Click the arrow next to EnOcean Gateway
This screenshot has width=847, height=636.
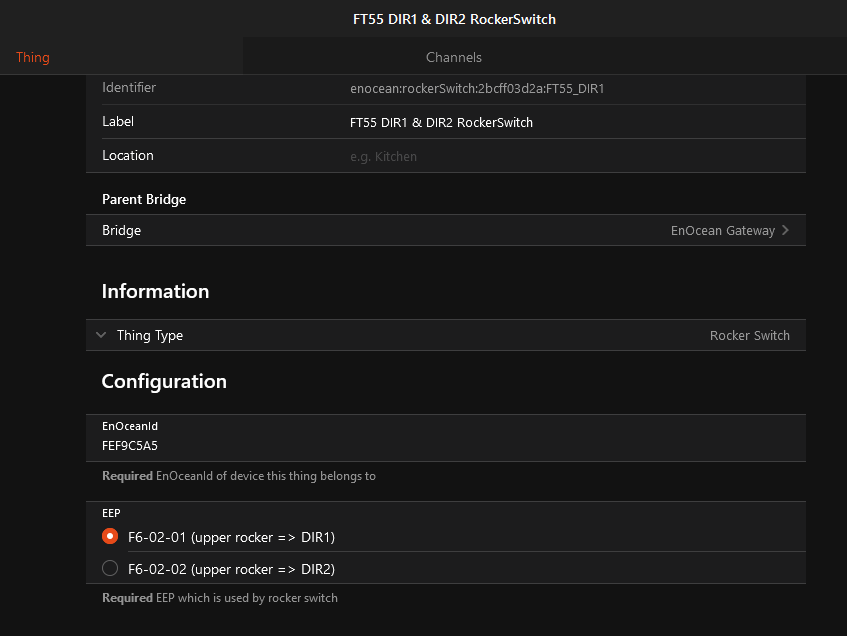786,230
